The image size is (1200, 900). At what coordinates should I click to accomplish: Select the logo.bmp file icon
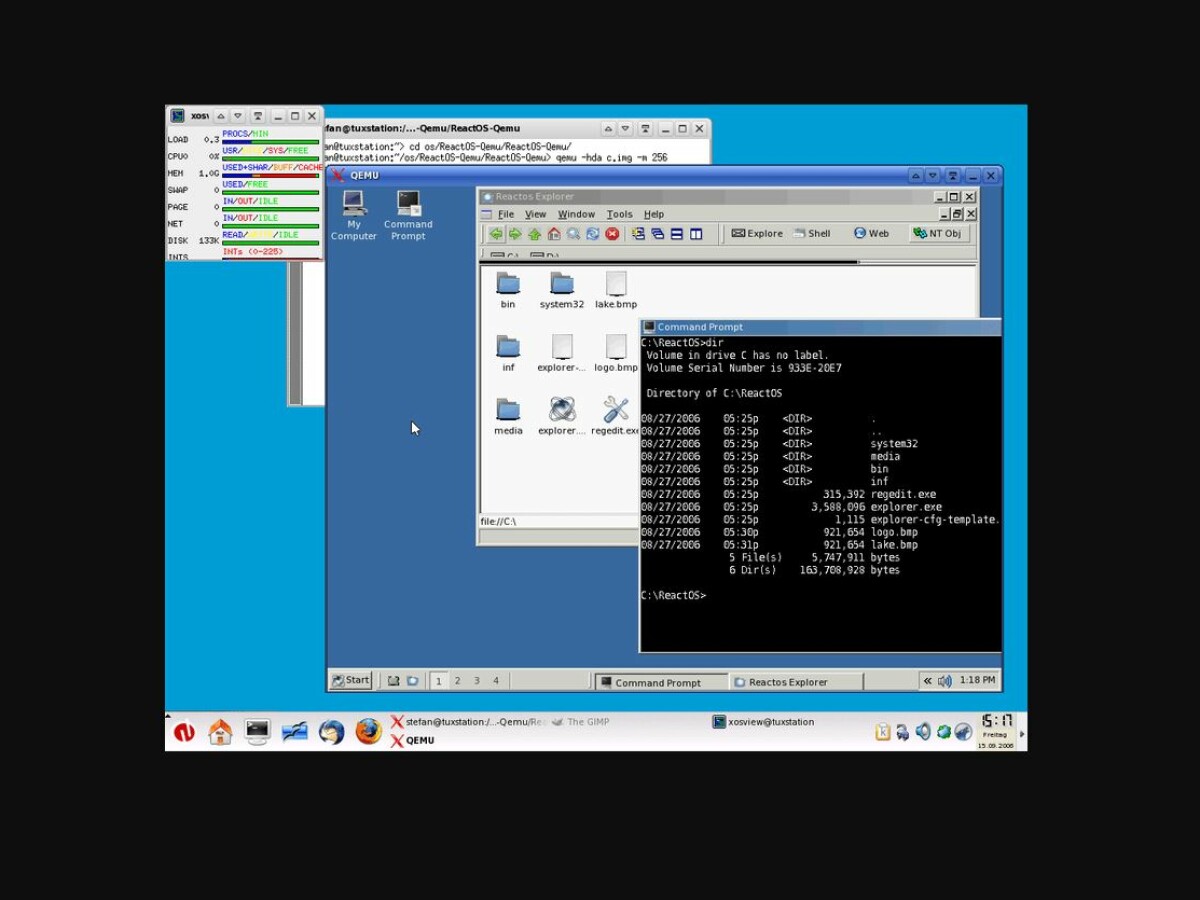616,347
